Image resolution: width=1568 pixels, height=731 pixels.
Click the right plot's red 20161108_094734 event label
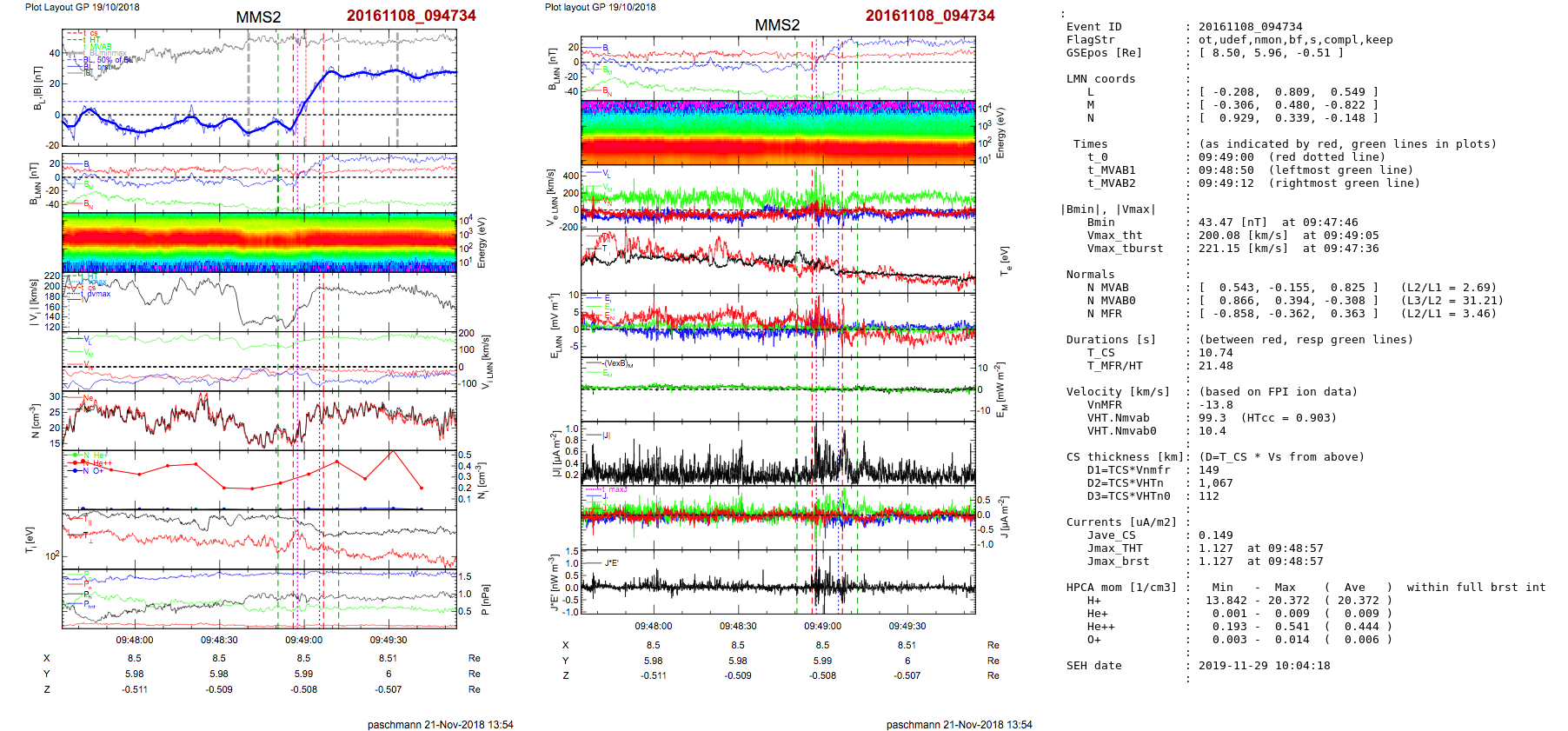tap(929, 16)
